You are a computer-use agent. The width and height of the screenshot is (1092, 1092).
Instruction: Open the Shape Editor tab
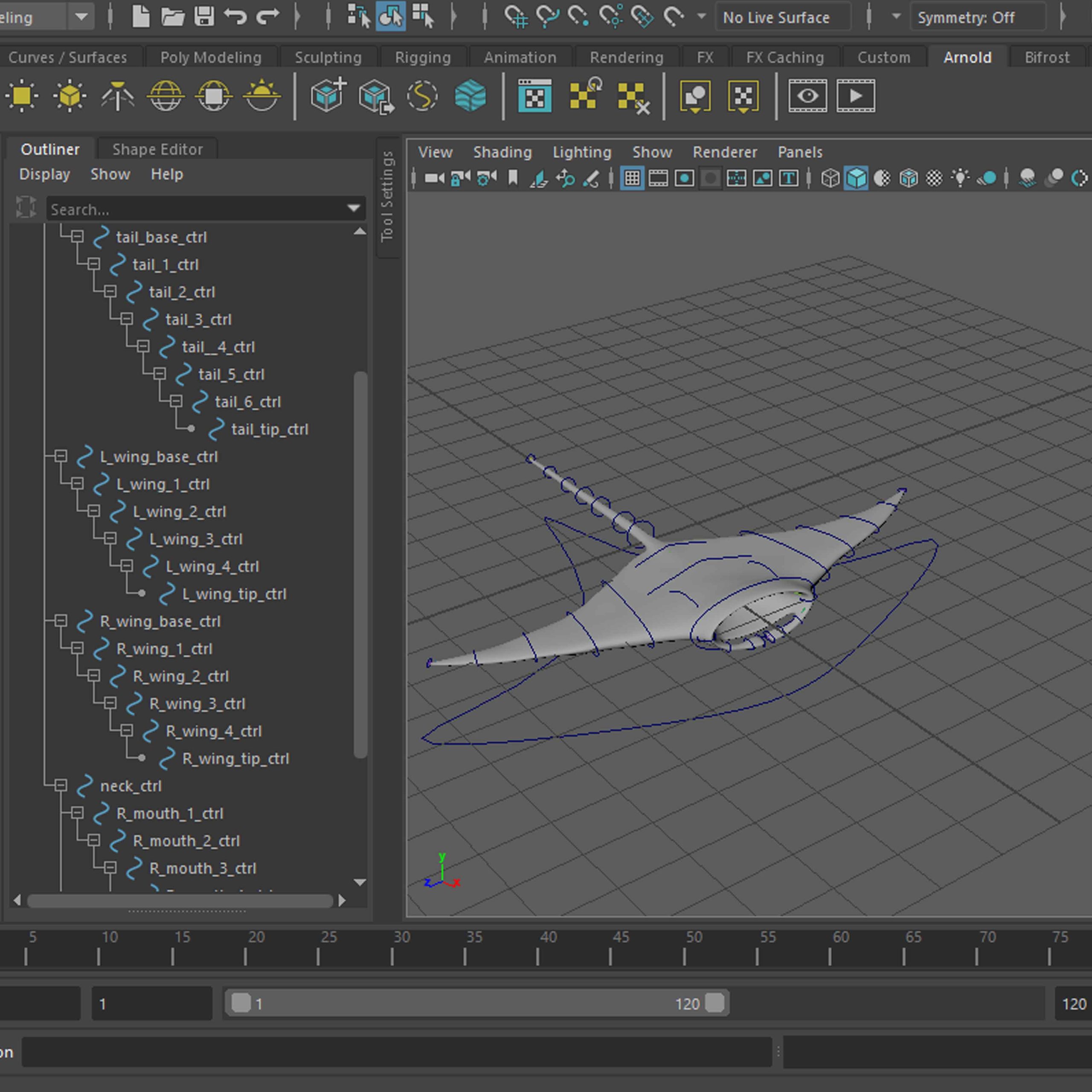157,149
